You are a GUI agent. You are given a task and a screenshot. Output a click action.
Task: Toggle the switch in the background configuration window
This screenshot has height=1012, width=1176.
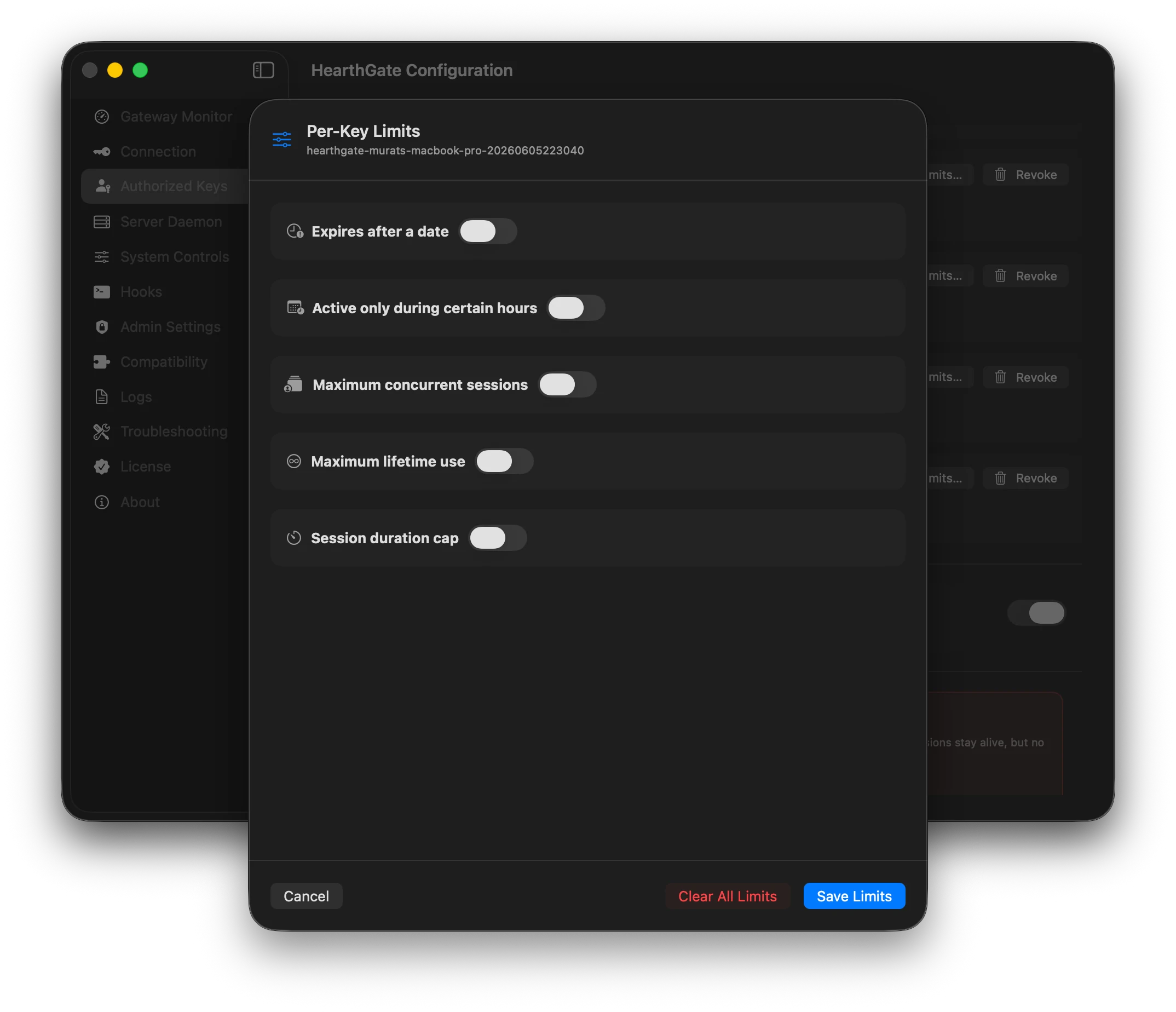(1036, 613)
